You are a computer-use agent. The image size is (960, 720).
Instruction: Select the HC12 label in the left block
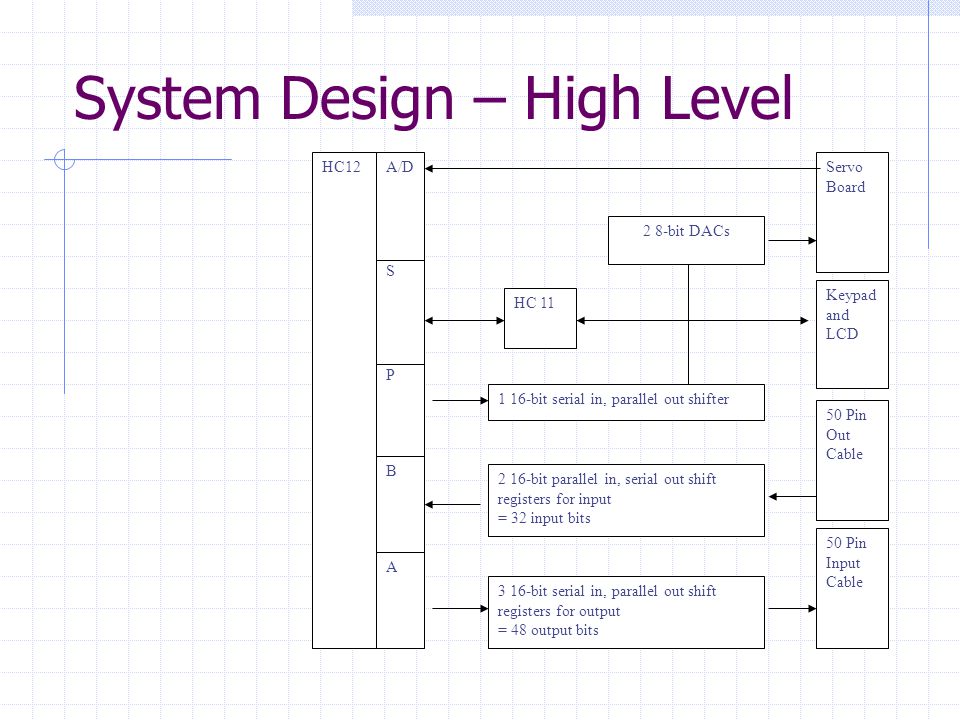click(x=341, y=167)
